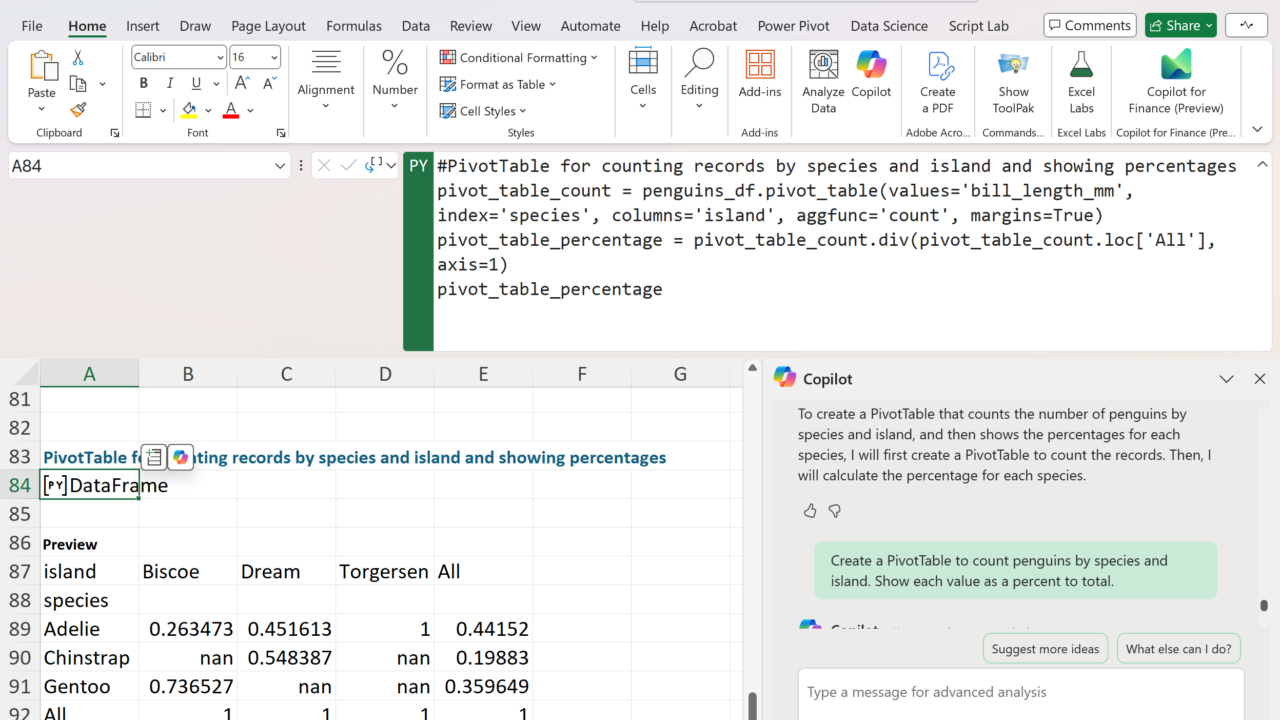
Task: Select the Format Painter brush
Action: tap(78, 110)
